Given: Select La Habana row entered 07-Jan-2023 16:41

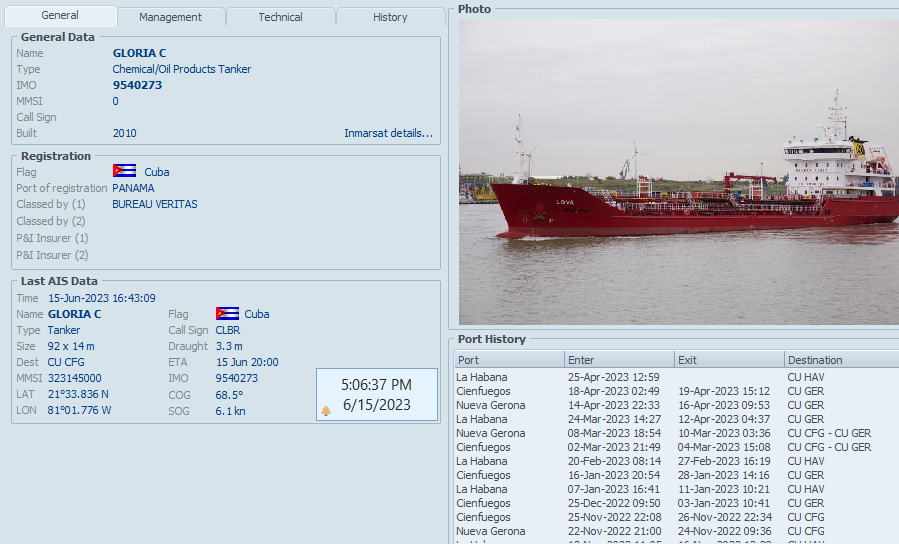Looking at the screenshot, I should point(677,490).
